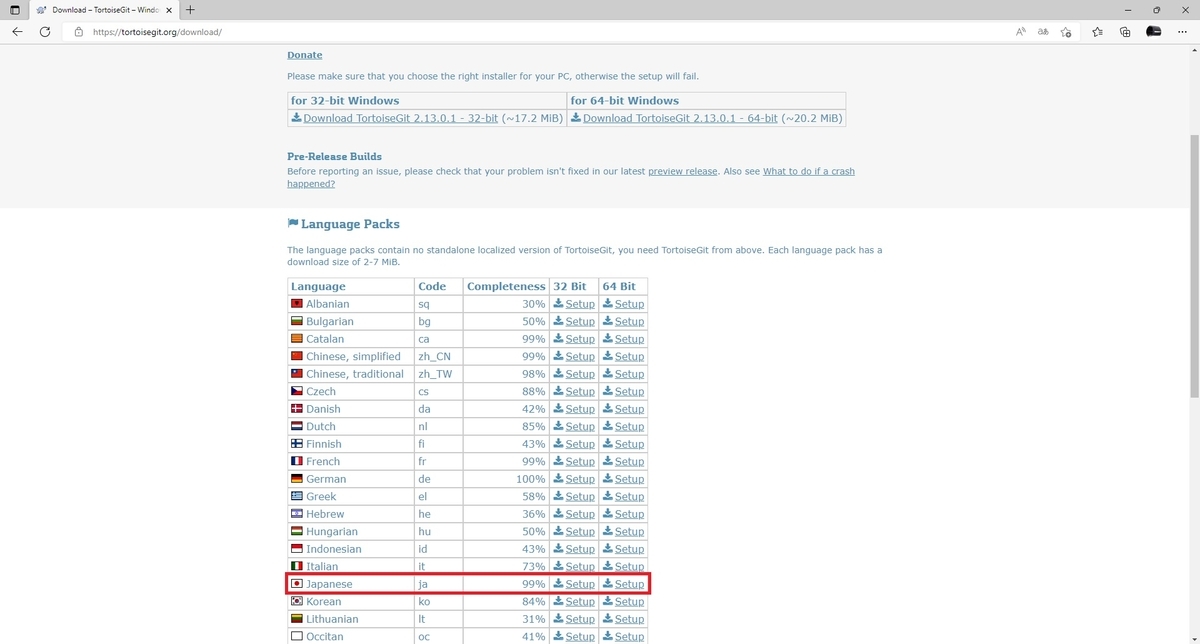Click 64 Bit Setup for Hebrew
The image size is (1200, 644).
tap(623, 514)
